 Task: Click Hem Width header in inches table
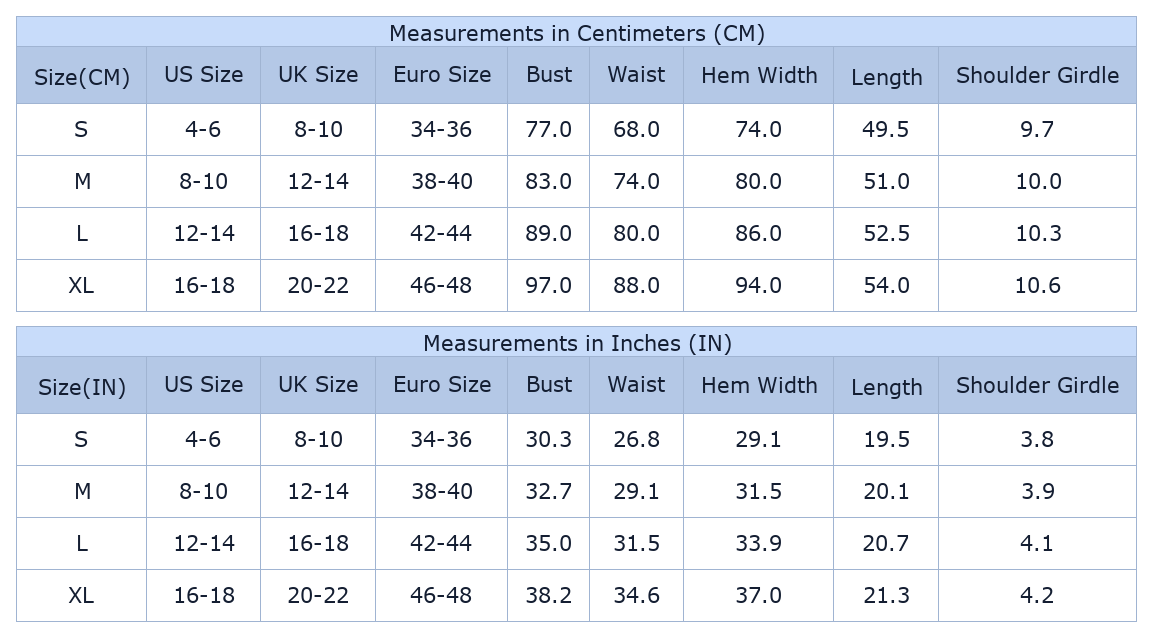coord(759,385)
